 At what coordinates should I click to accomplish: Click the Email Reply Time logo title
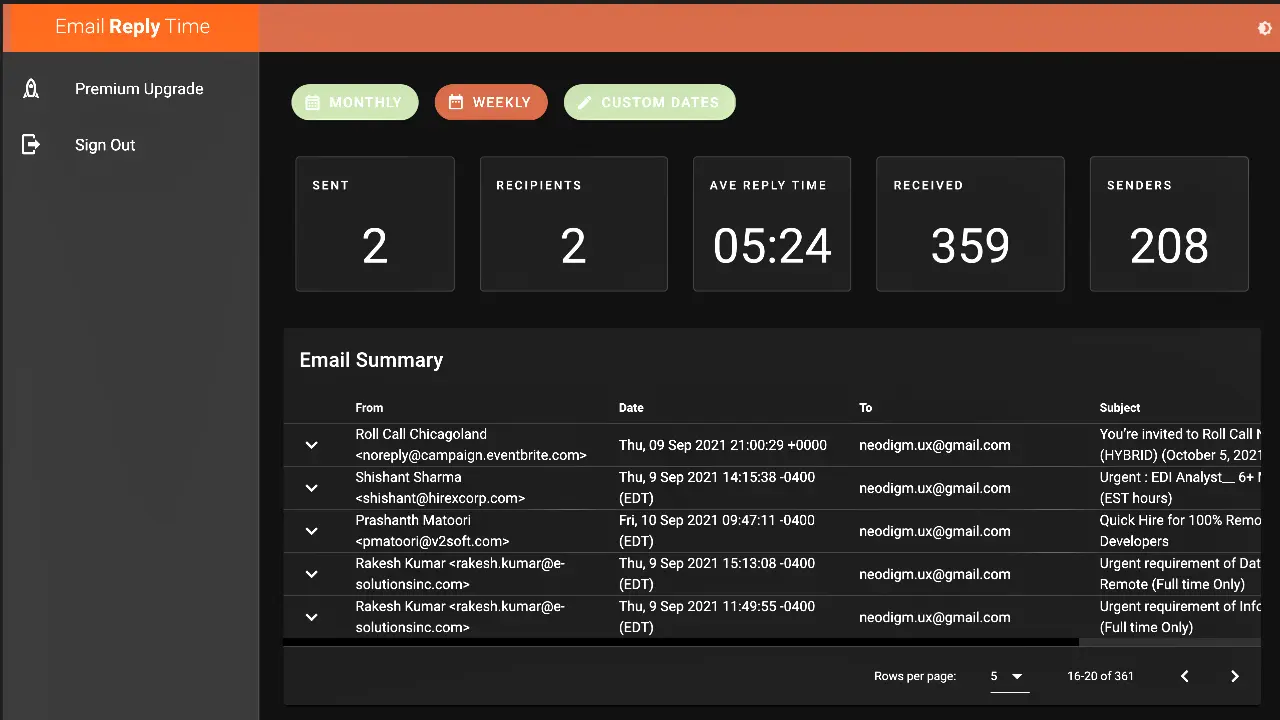click(132, 27)
